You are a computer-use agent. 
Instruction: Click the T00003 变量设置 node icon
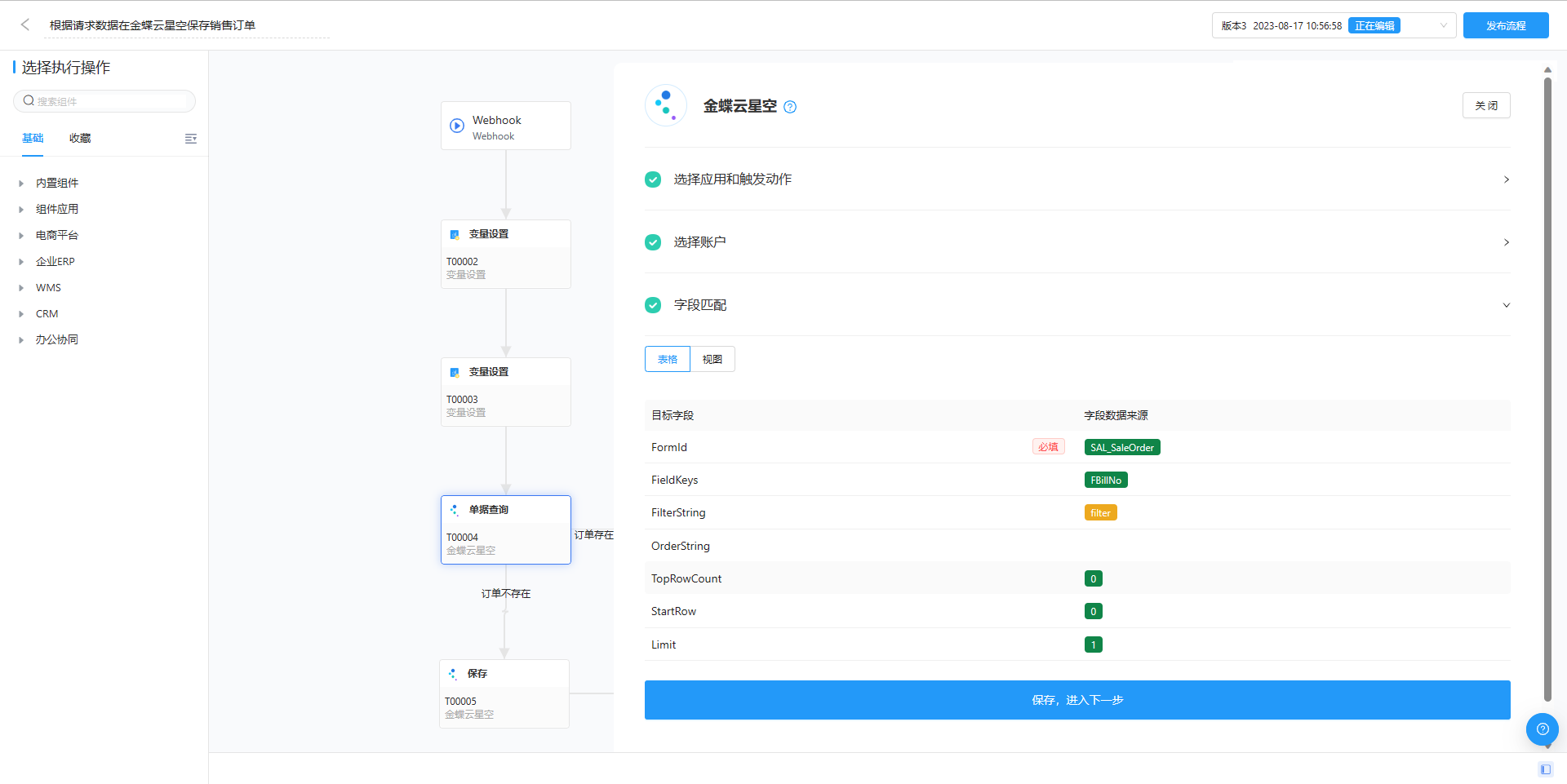455,372
